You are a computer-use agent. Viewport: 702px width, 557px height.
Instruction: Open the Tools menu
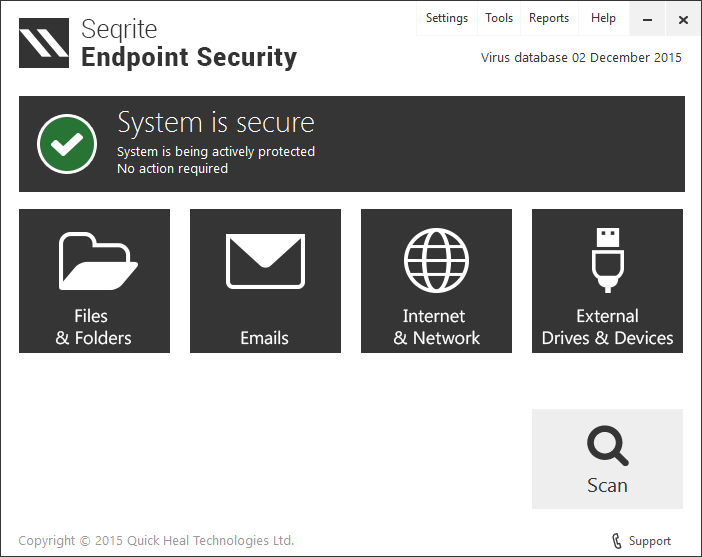point(499,18)
